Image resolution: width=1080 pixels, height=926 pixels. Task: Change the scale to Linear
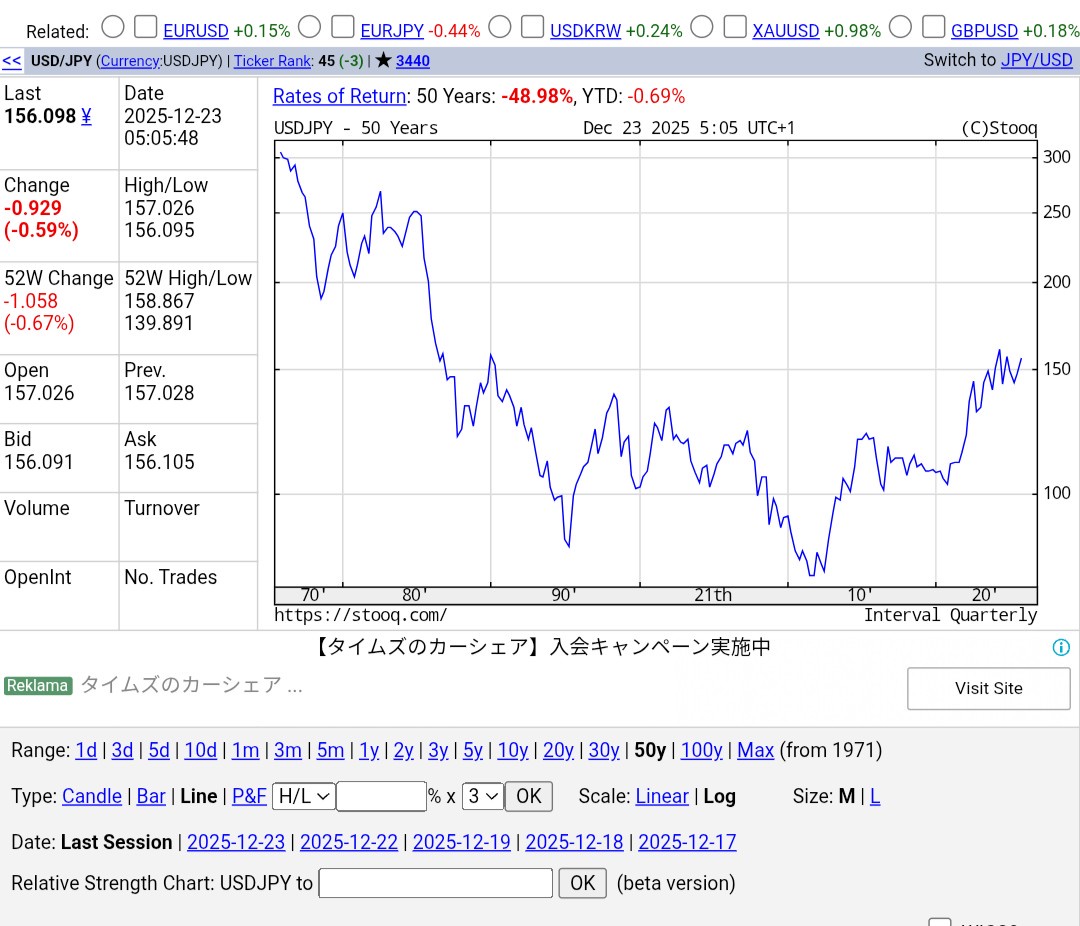click(661, 796)
